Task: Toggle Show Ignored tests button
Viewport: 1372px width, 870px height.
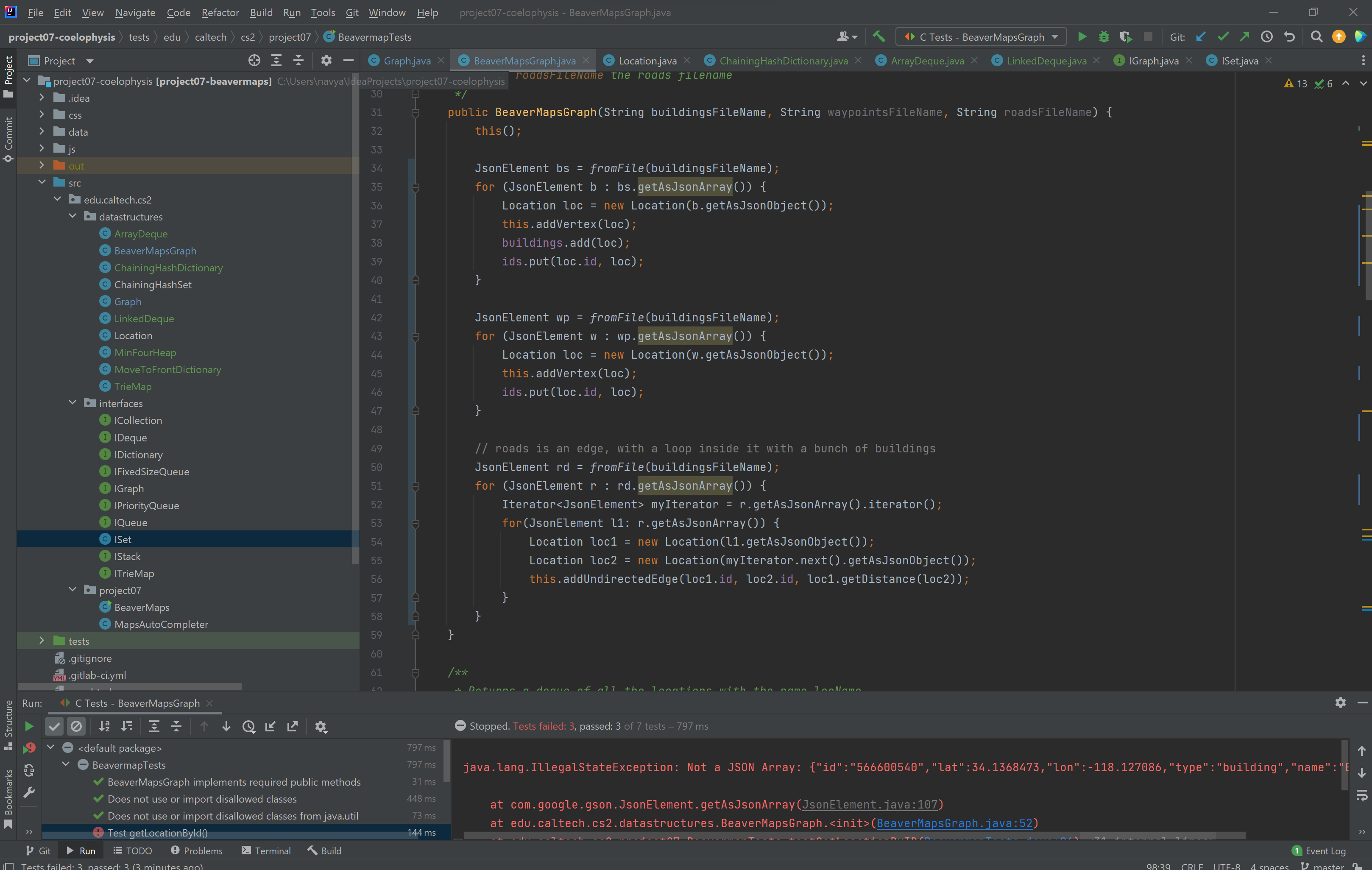Action: (x=76, y=726)
